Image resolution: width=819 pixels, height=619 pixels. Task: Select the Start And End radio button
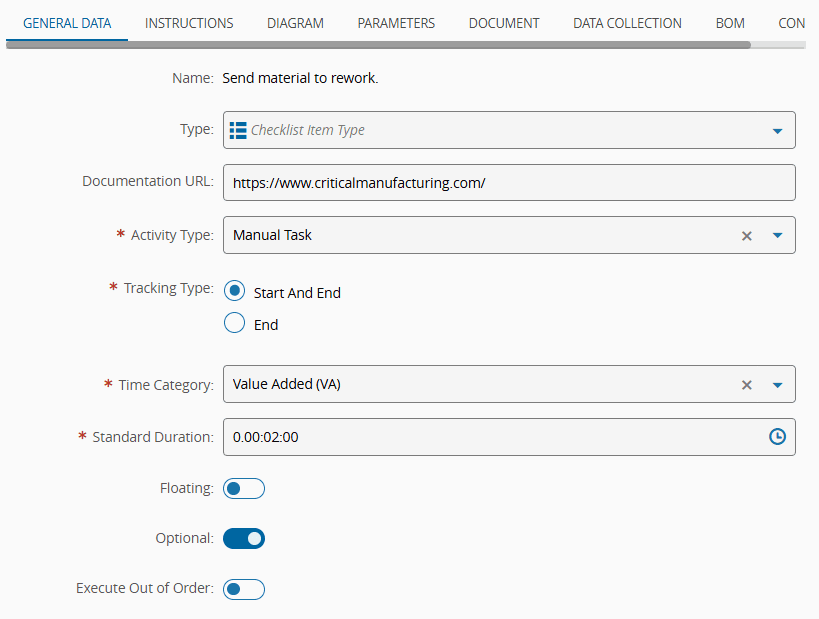[234, 291]
